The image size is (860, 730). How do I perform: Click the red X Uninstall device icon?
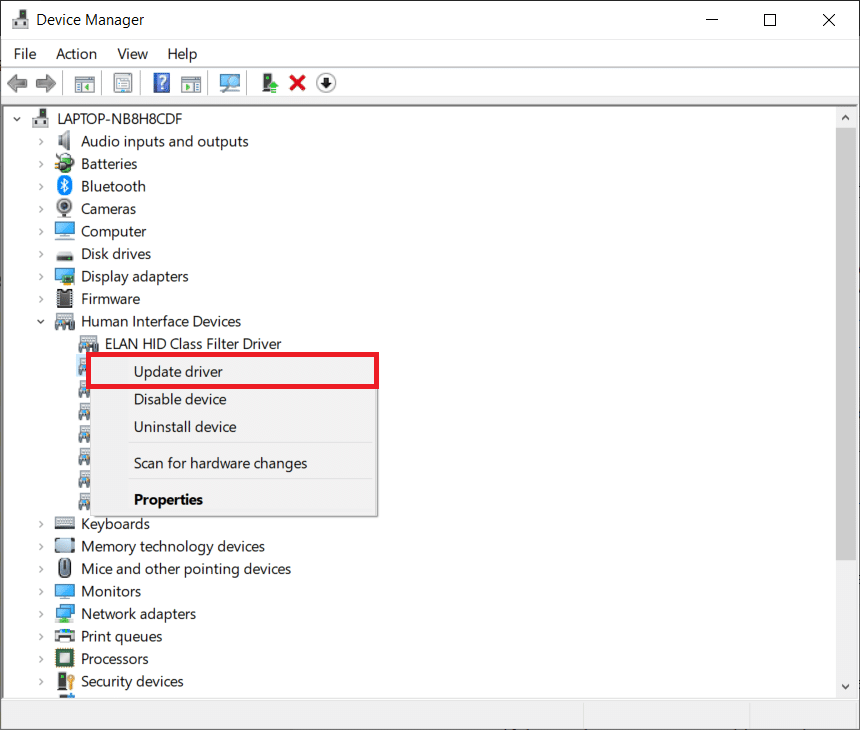point(297,83)
